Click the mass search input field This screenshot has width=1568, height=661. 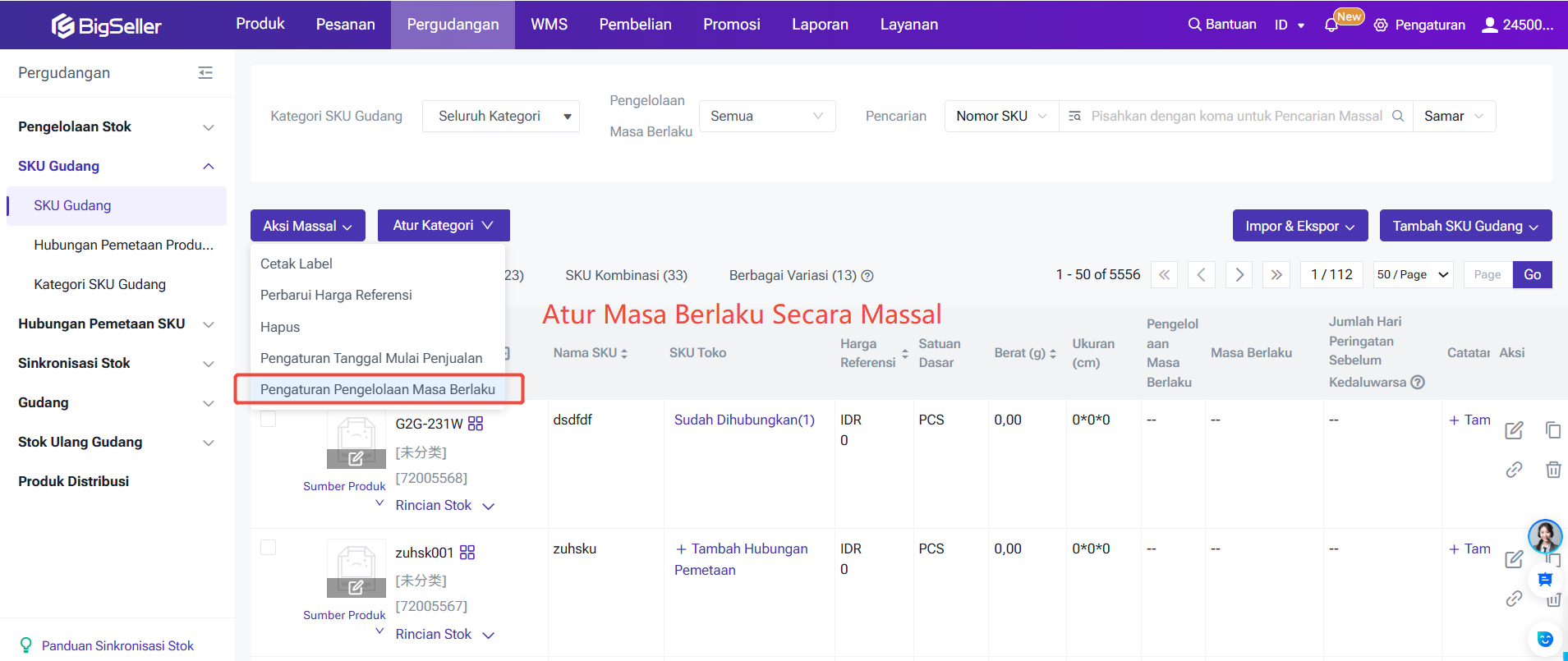pos(1236,117)
